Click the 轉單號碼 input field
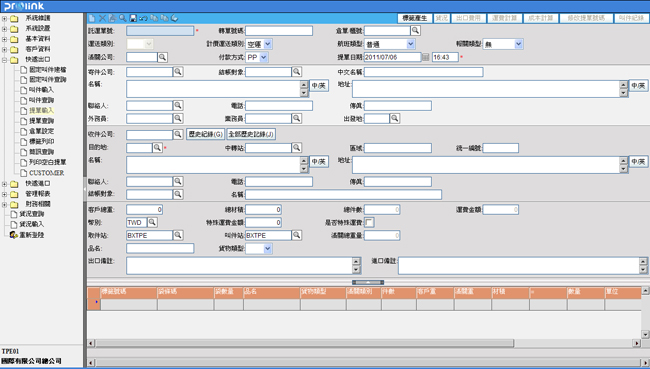Viewport: 650px width, 369px height. 279,31
